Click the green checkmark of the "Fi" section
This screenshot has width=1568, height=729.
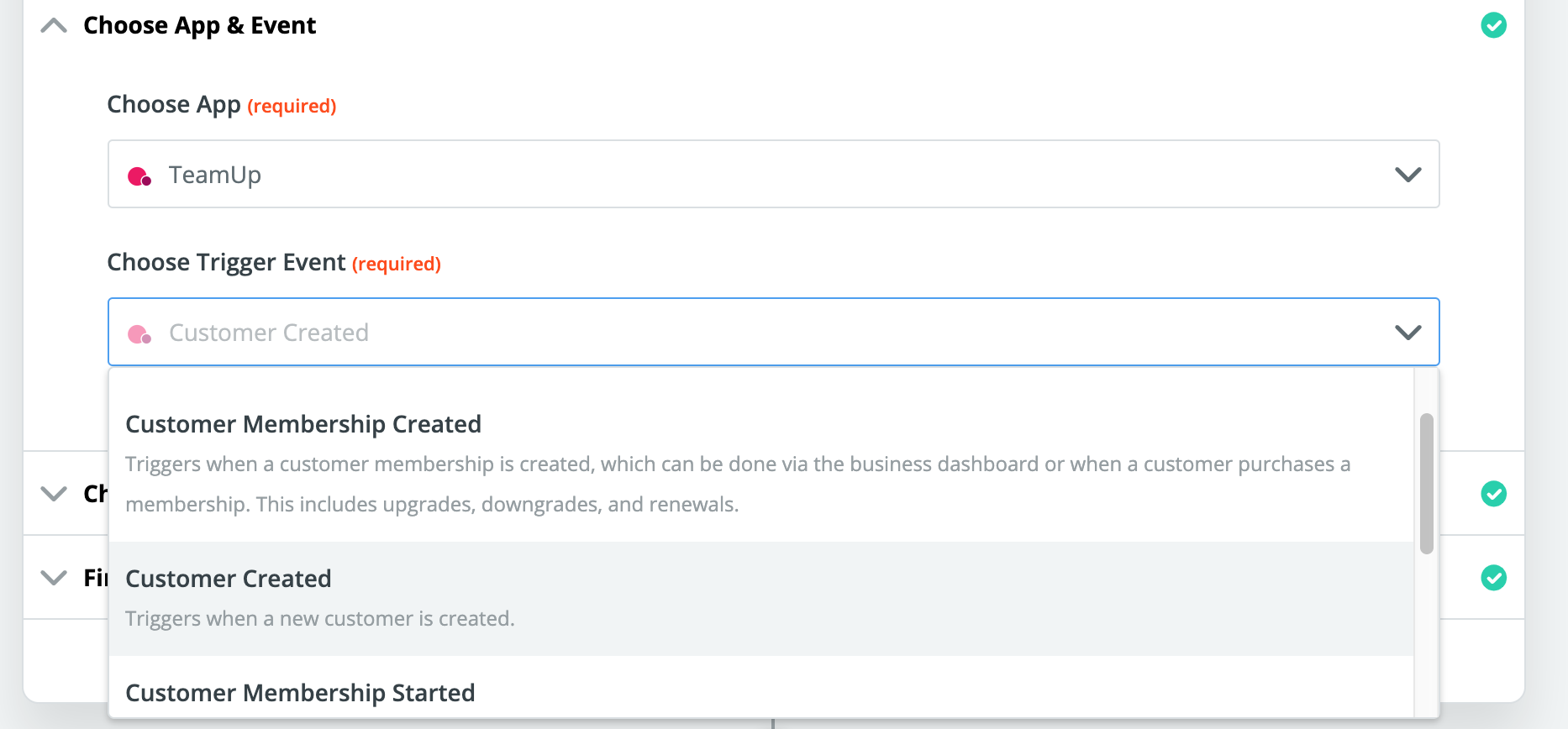pyautogui.click(x=1493, y=578)
